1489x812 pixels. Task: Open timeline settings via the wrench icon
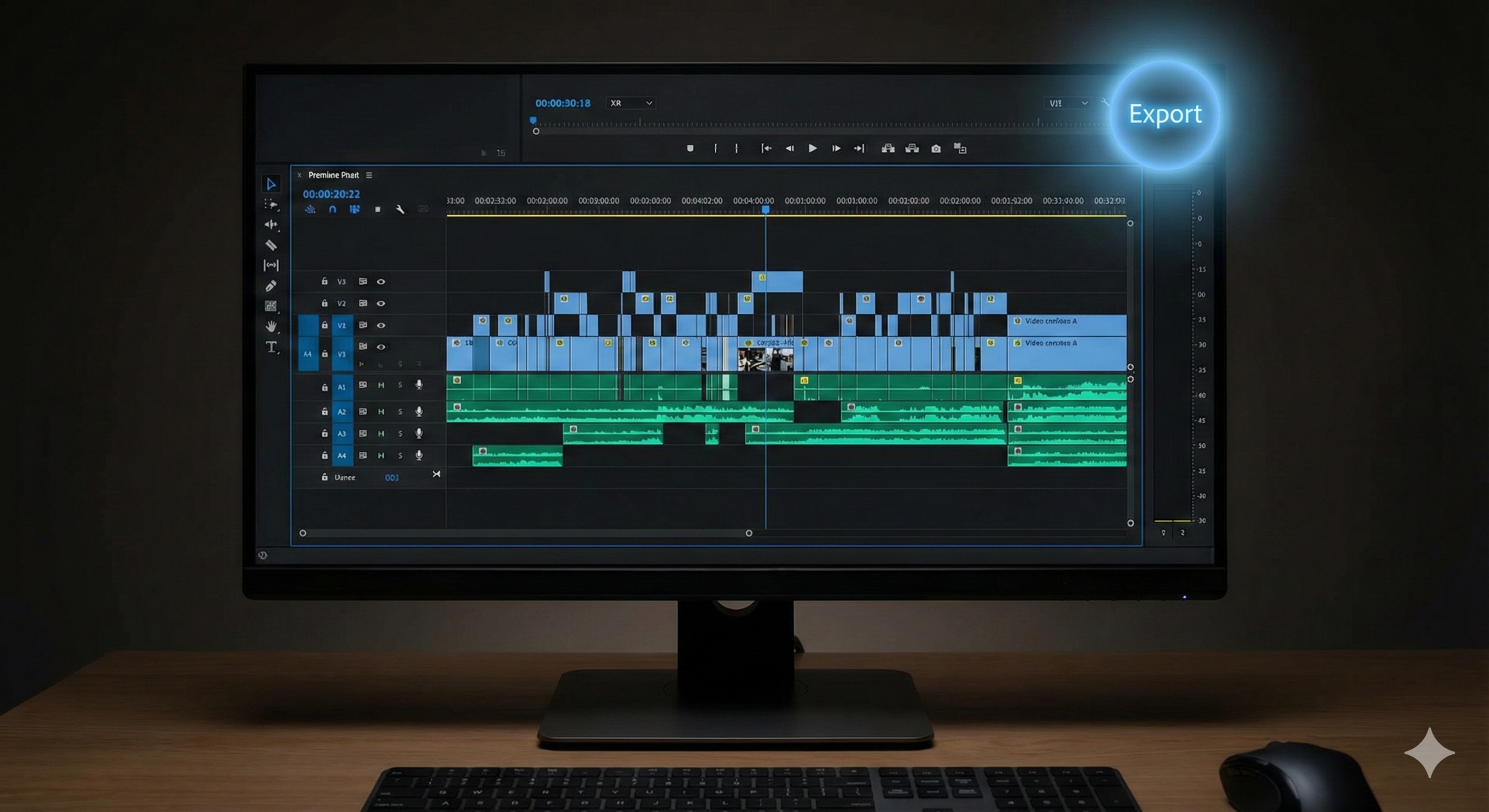point(400,209)
